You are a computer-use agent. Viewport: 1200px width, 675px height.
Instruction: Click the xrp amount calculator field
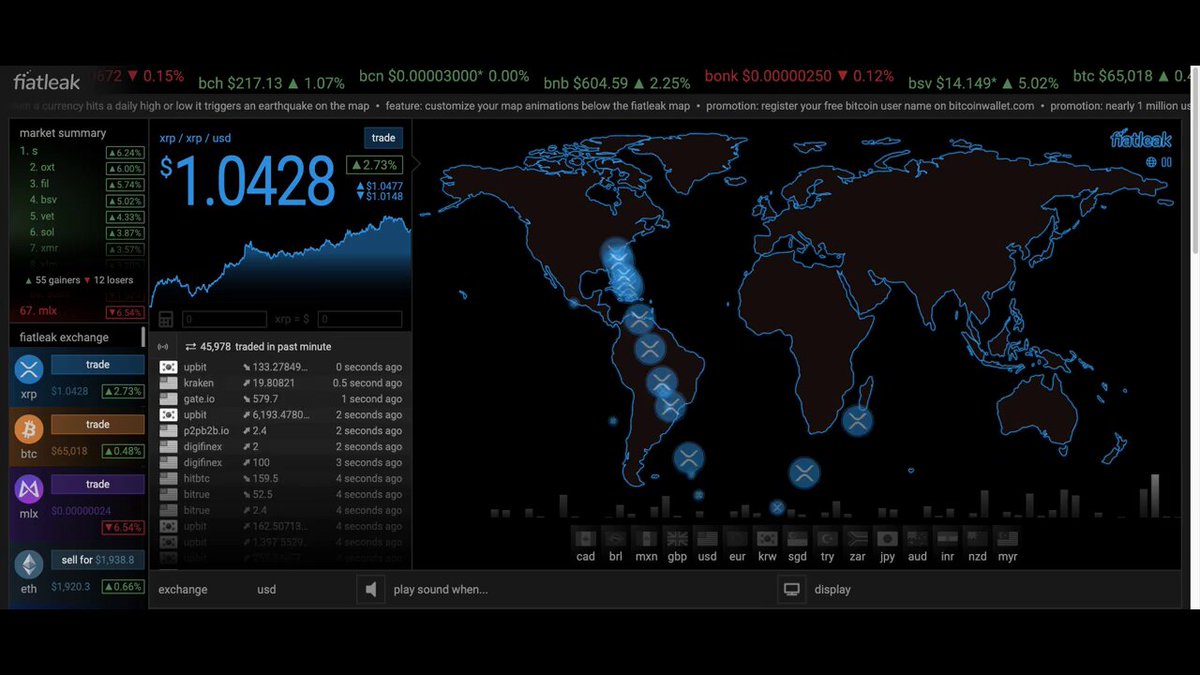point(224,320)
